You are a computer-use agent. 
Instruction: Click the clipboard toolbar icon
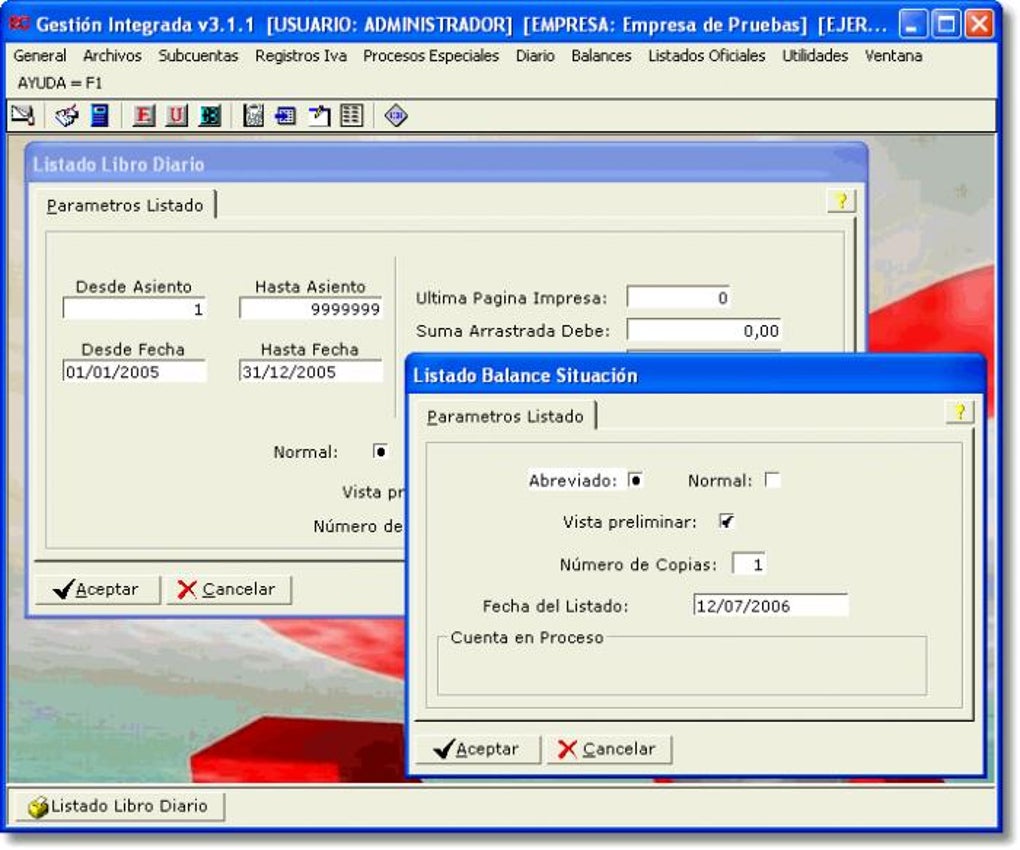coord(253,116)
